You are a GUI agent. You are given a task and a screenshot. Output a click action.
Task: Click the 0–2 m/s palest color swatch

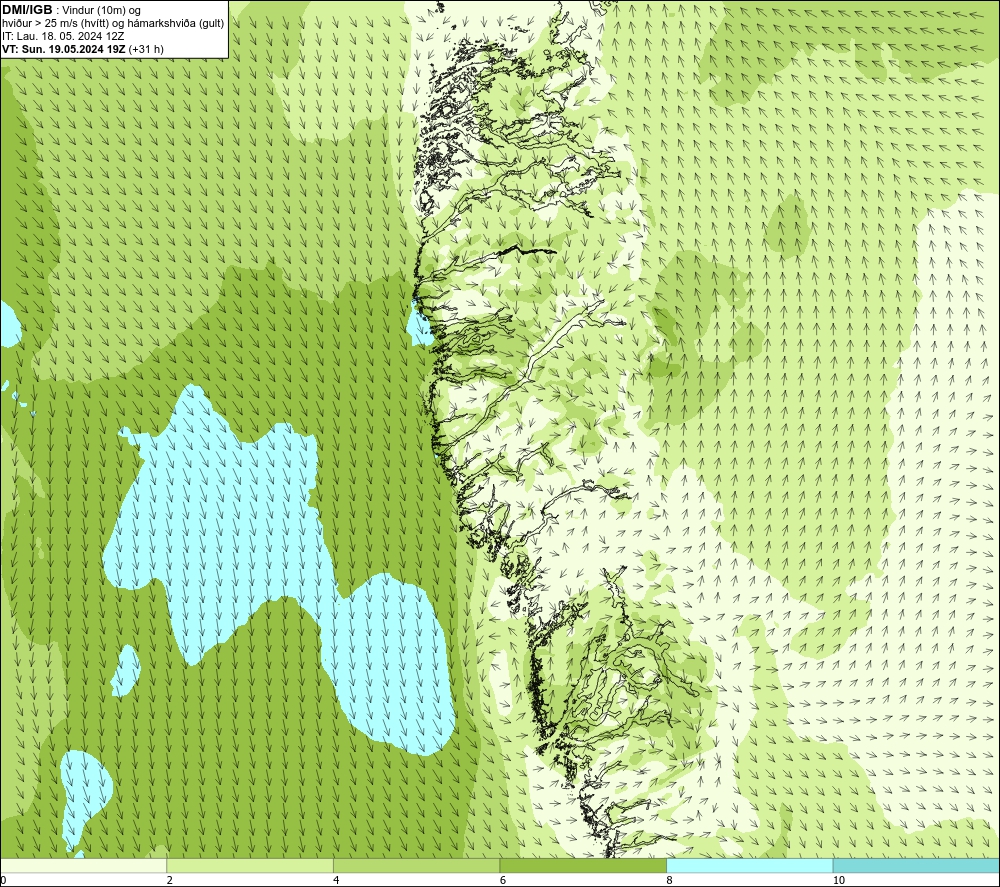(84, 865)
